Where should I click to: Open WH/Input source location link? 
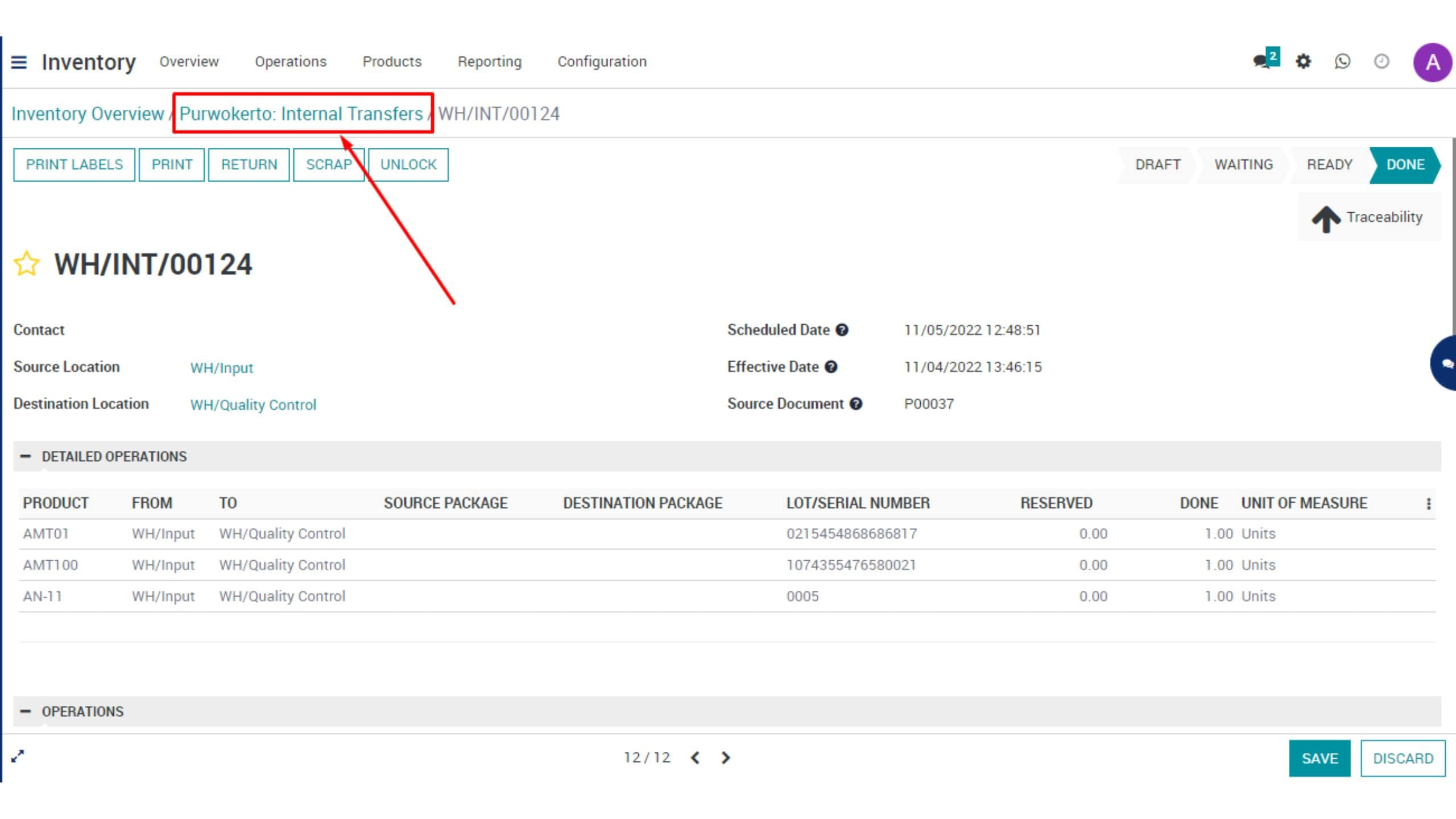point(222,368)
